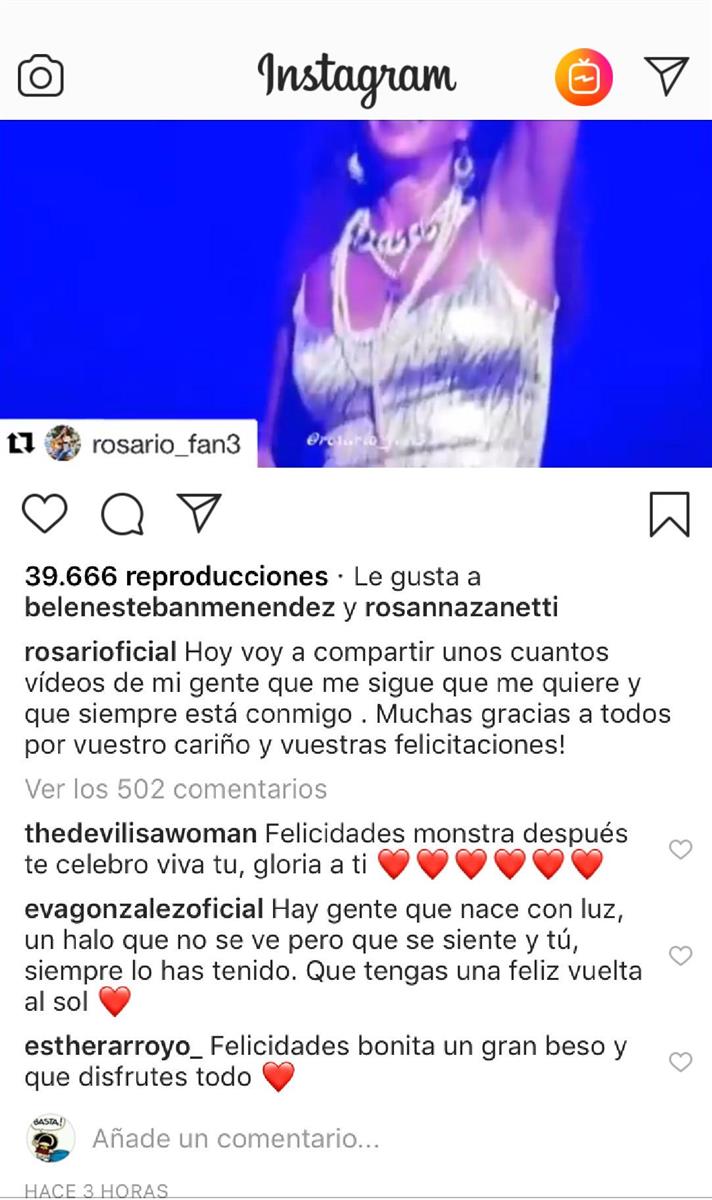Like the estherarroyo_ comment heart
712x1200 pixels.
pos(680,1062)
